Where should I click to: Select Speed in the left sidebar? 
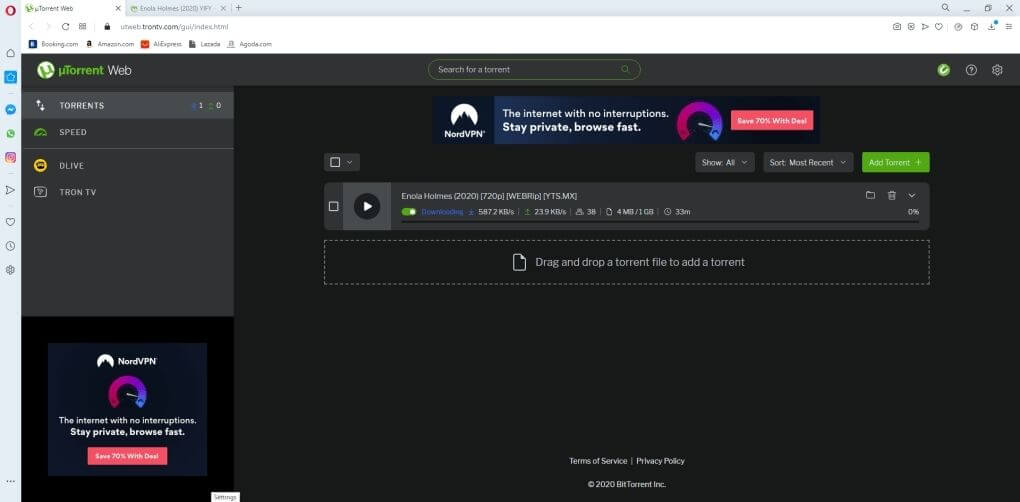73,132
